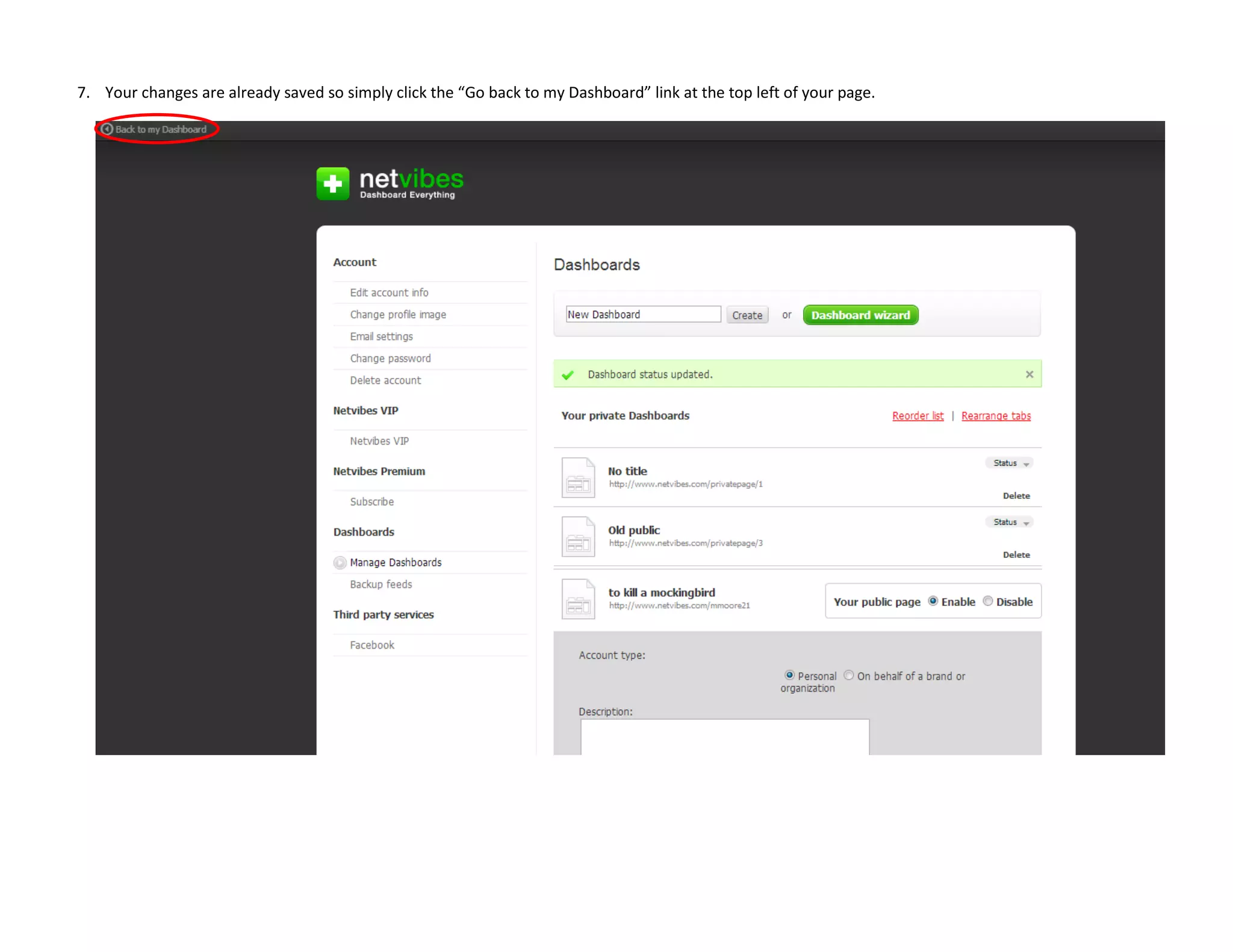Open the Status dropdown for Old public
This screenshot has width=1233, height=952.
point(1010,522)
